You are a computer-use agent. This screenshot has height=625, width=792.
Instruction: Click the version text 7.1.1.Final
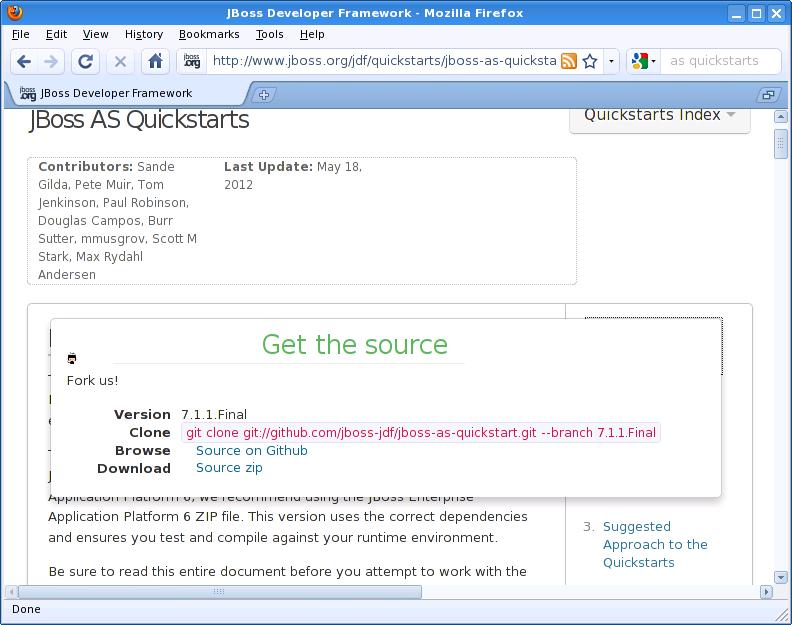pyautogui.click(x=214, y=415)
